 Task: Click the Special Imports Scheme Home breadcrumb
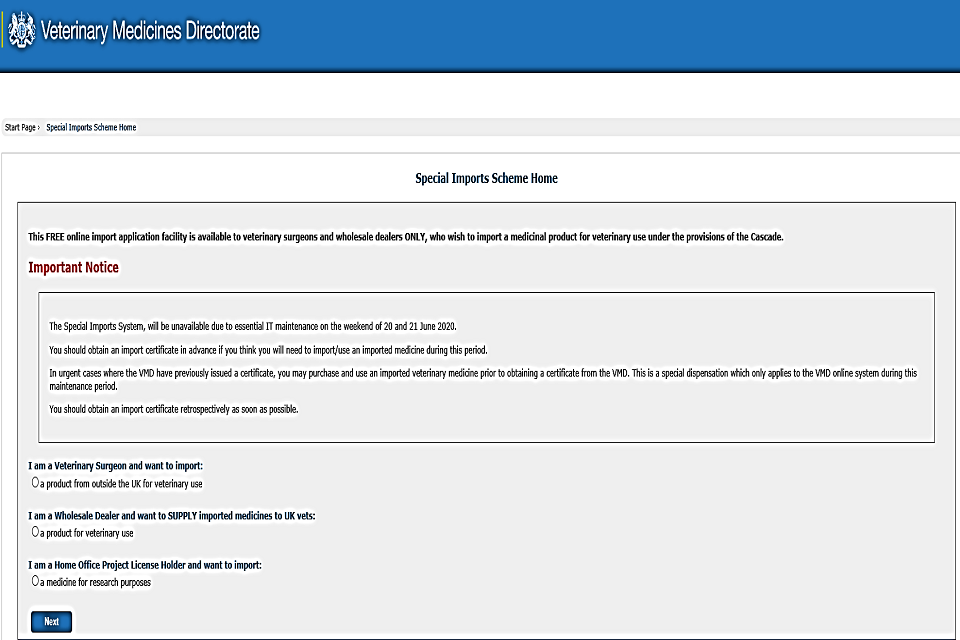89,127
